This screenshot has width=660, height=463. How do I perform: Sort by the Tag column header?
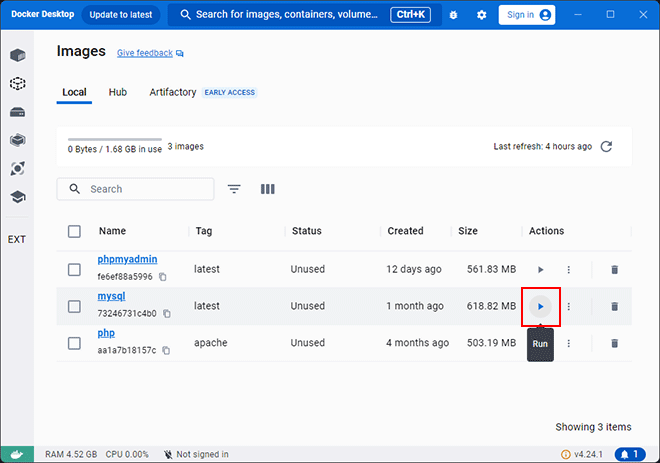204,231
